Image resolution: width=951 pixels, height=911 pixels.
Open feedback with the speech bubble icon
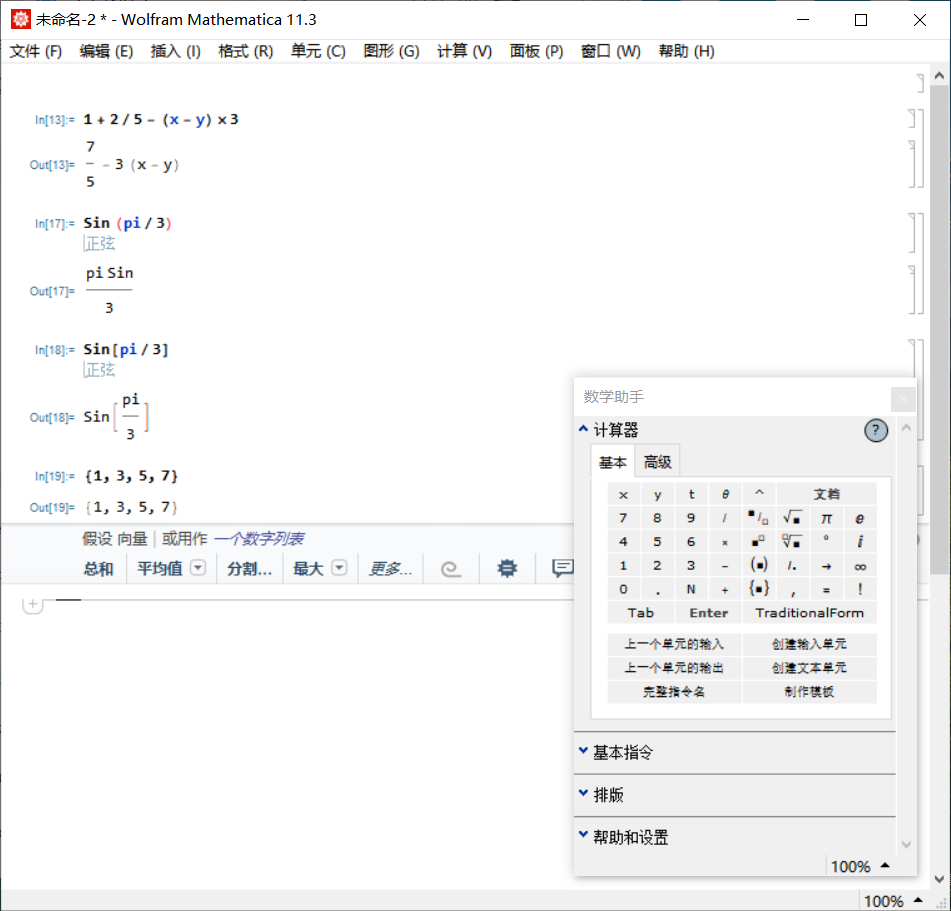pos(563,567)
